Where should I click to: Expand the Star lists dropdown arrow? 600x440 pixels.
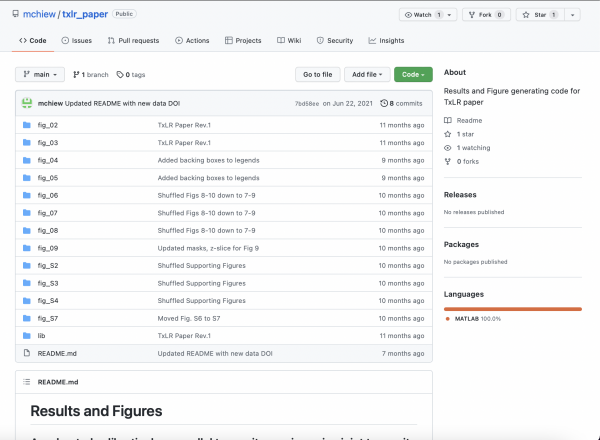pos(573,15)
